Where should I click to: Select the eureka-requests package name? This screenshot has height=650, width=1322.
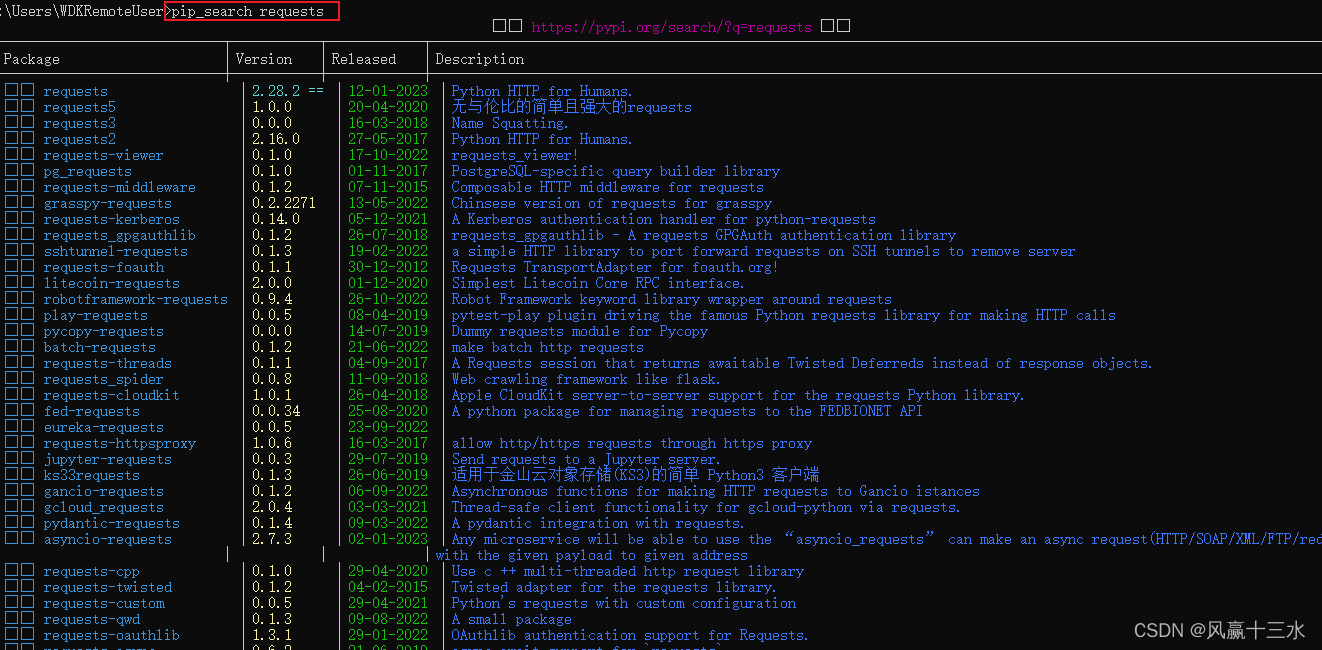(103, 427)
